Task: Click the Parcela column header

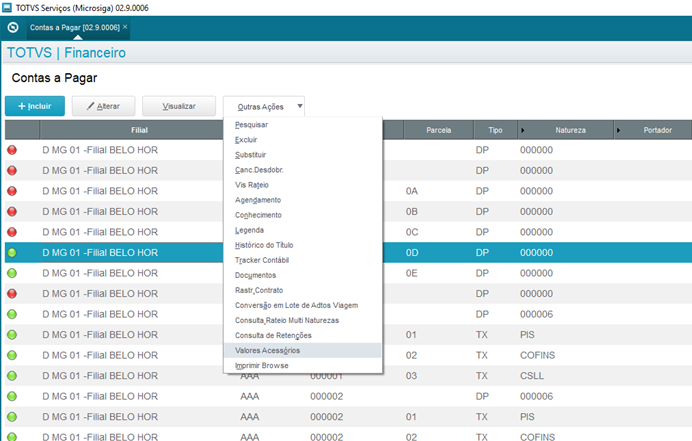Action: 439,130
